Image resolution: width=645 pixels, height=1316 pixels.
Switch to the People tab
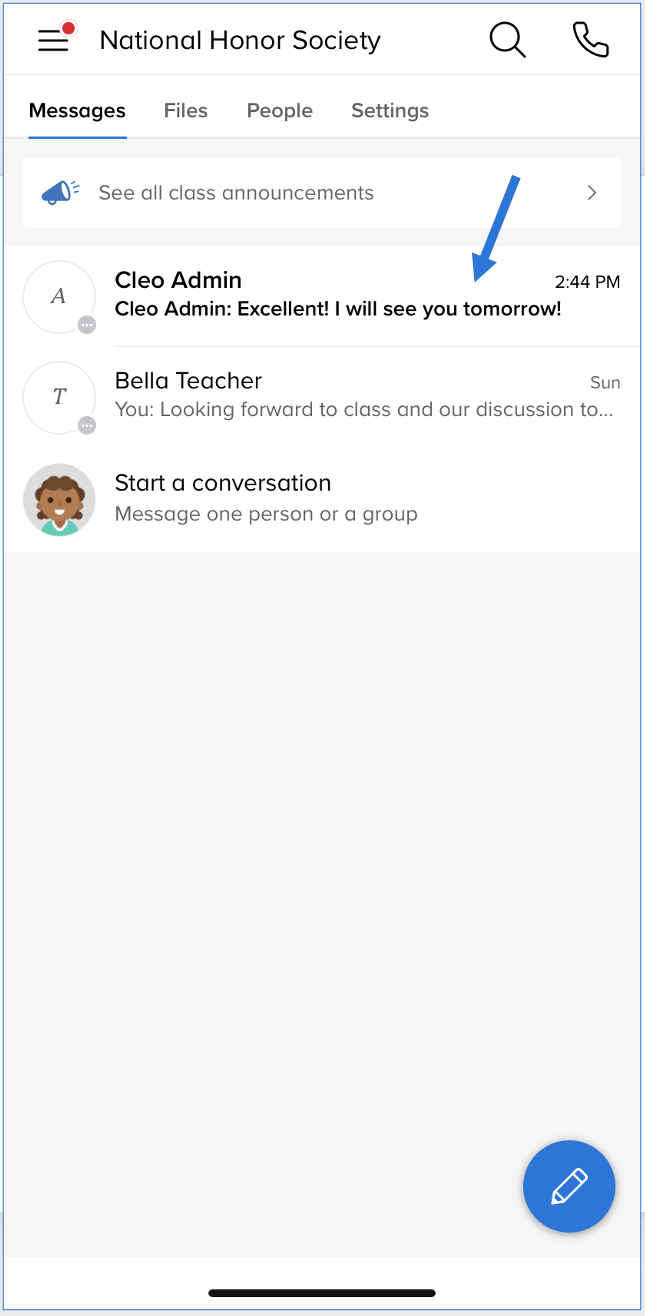click(x=280, y=111)
